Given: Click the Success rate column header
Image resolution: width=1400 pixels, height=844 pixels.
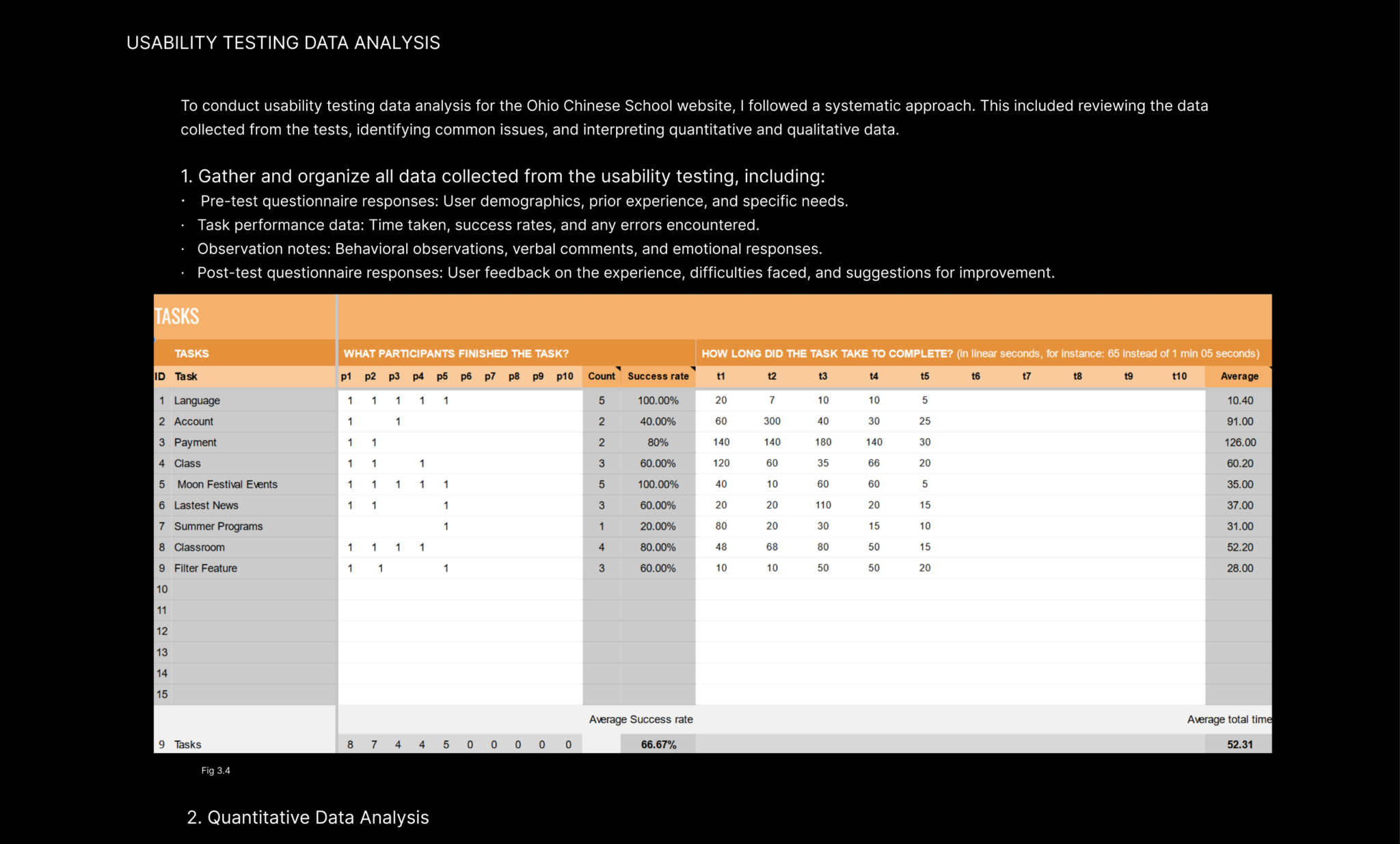Looking at the screenshot, I should click(658, 377).
